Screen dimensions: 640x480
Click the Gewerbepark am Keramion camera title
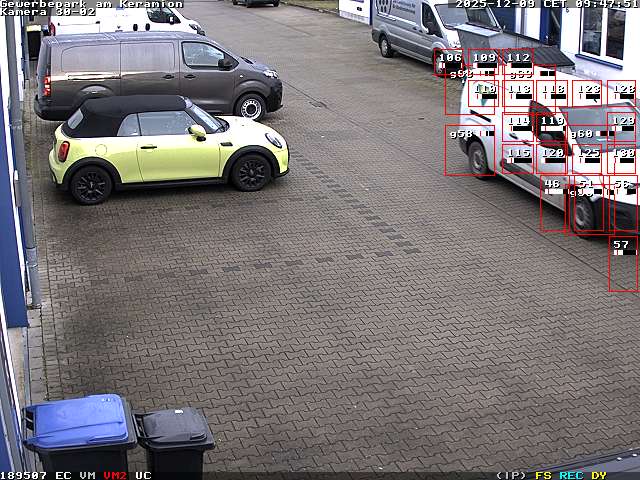(x=91, y=4)
